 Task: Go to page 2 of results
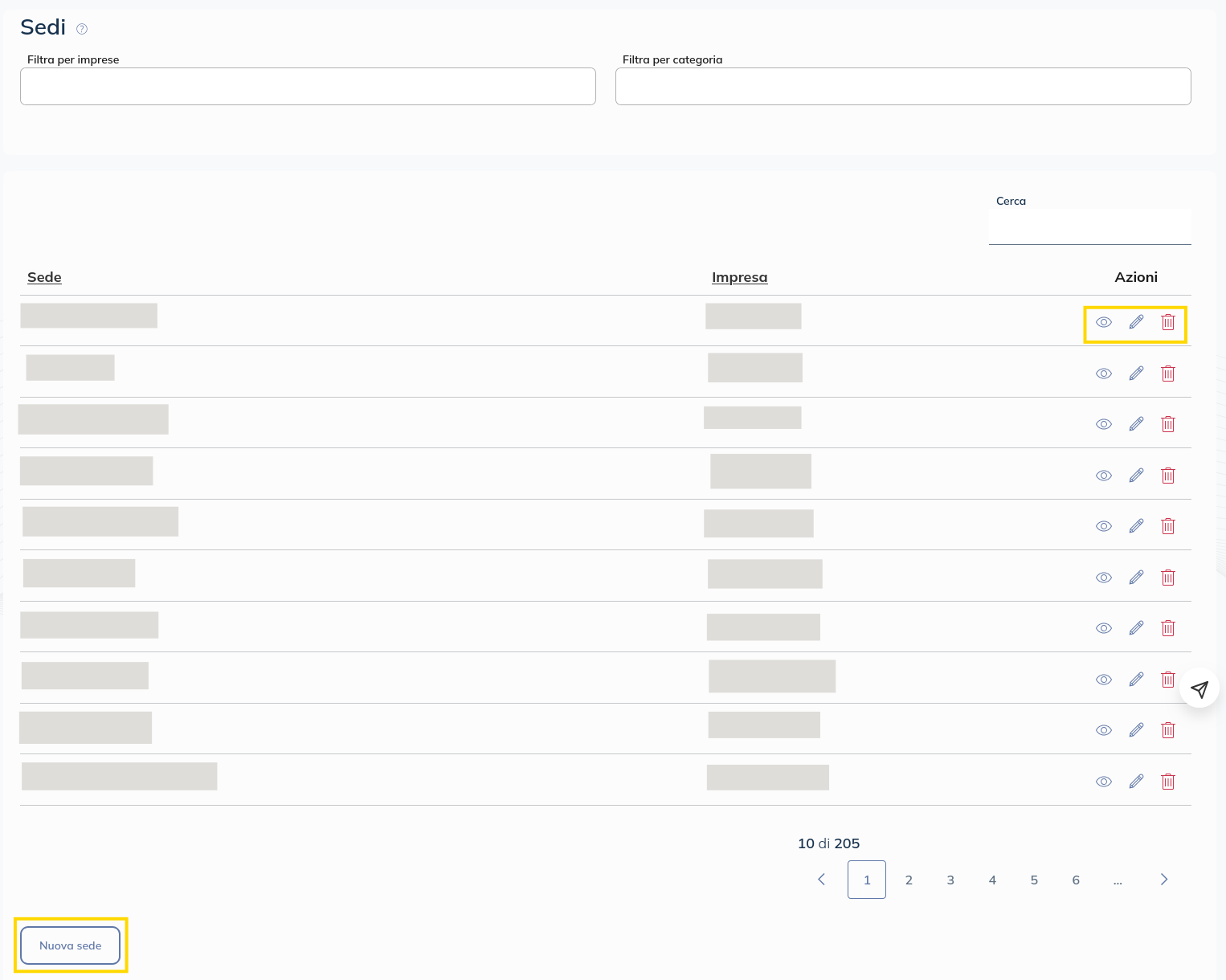(x=909, y=880)
